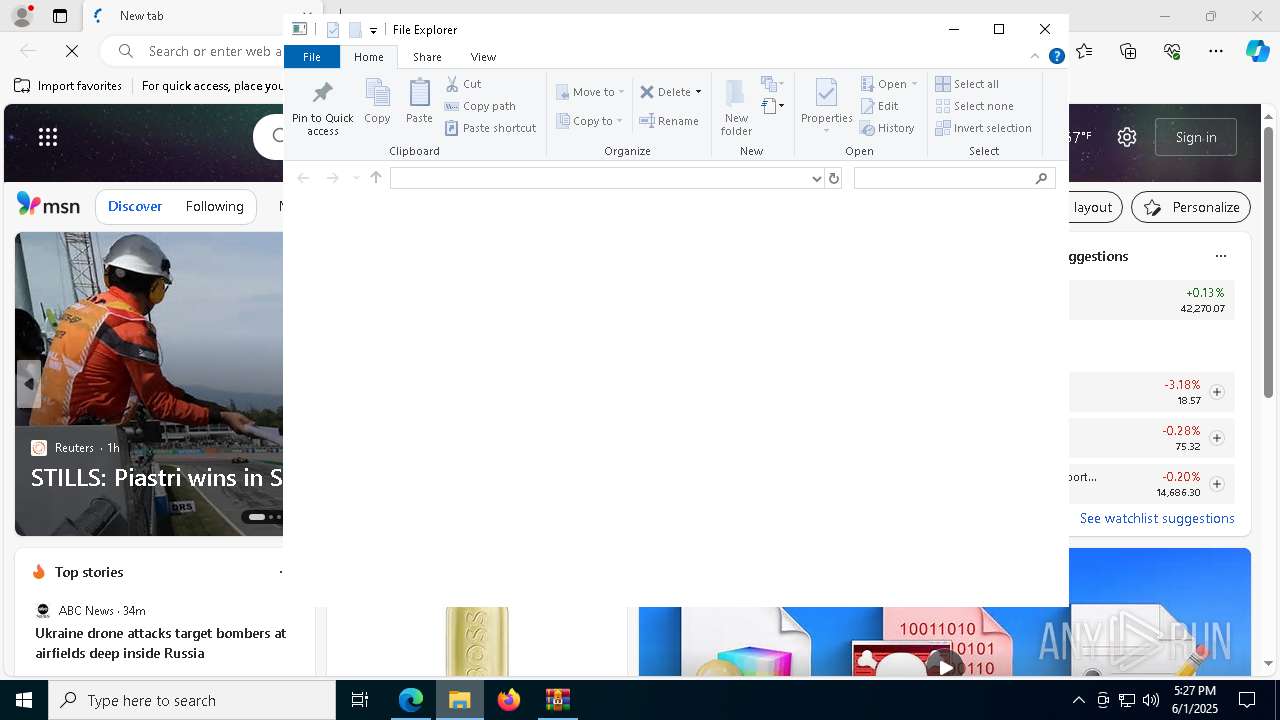This screenshot has width=1280, height=720.
Task: Open File Explorer help question mark
Action: pyautogui.click(x=1056, y=56)
